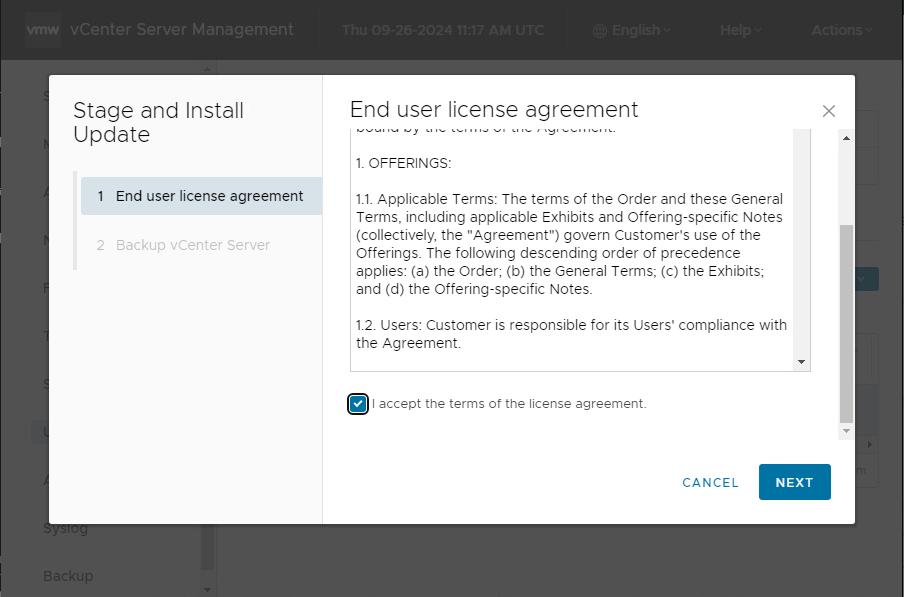Accept the license agreement terms checkbox

pos(357,404)
